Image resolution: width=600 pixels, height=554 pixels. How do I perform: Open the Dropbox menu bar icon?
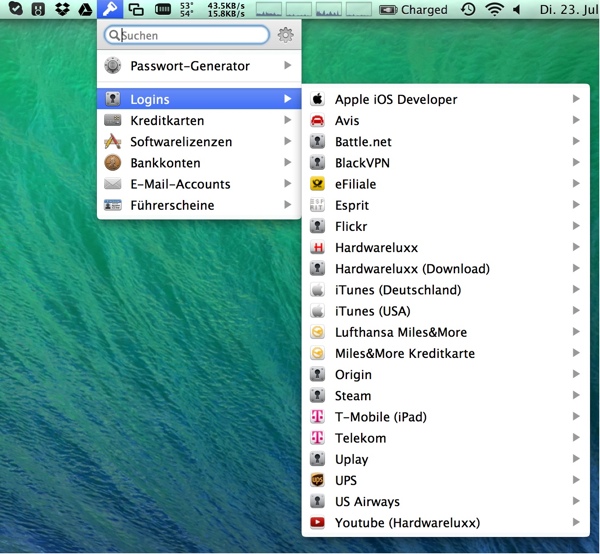click(x=62, y=9)
